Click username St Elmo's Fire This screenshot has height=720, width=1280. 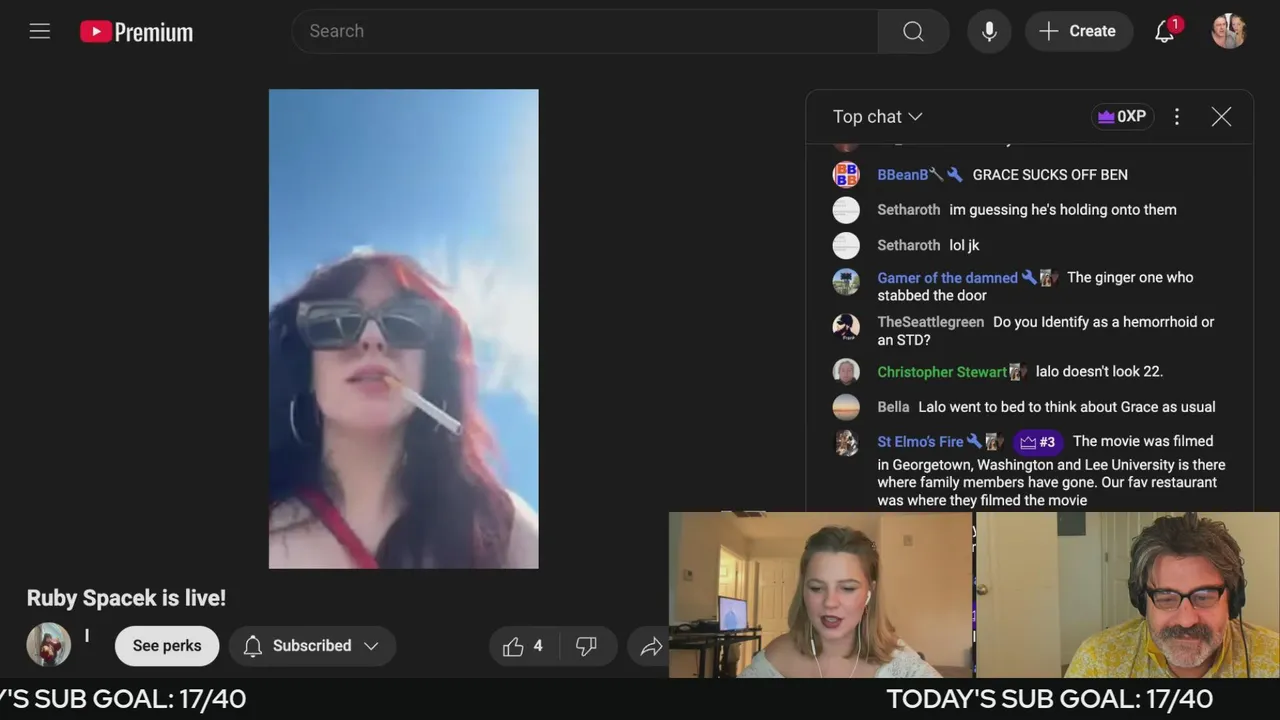click(x=920, y=442)
